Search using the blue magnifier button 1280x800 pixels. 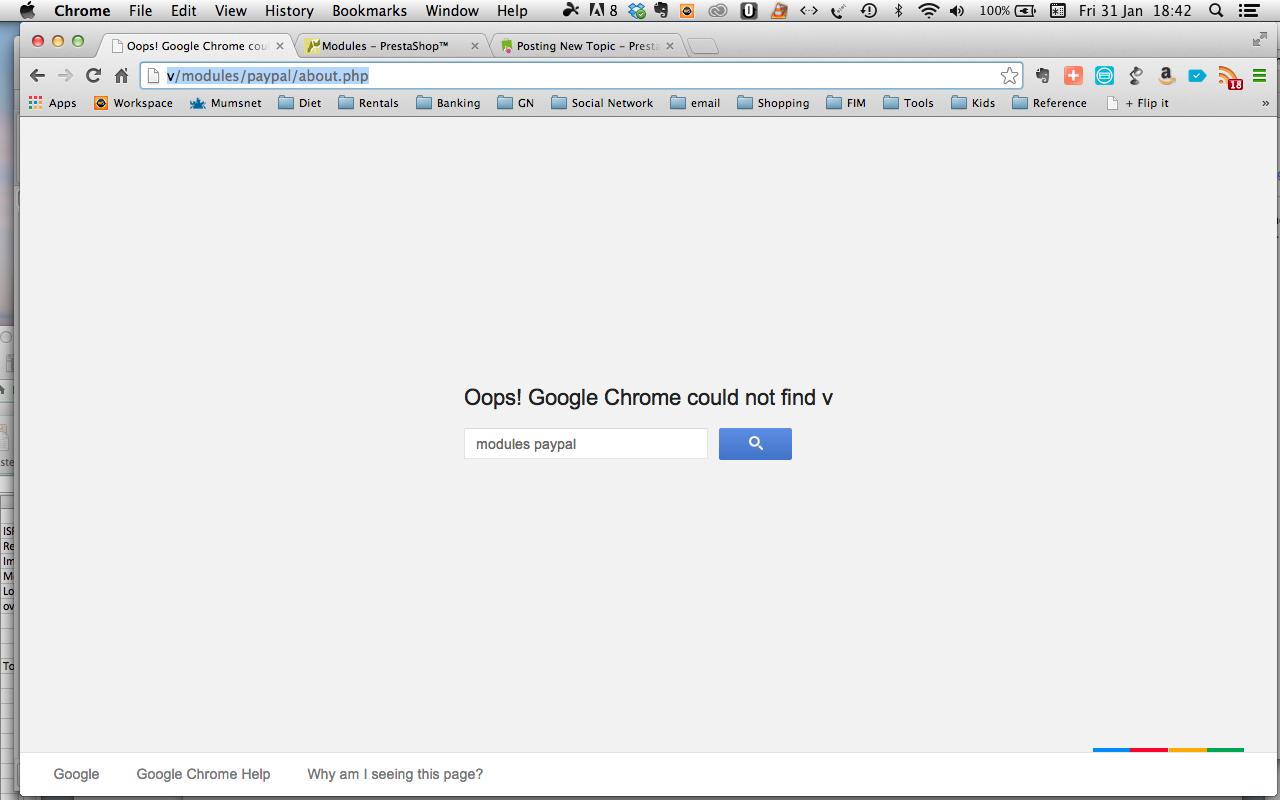tap(755, 444)
